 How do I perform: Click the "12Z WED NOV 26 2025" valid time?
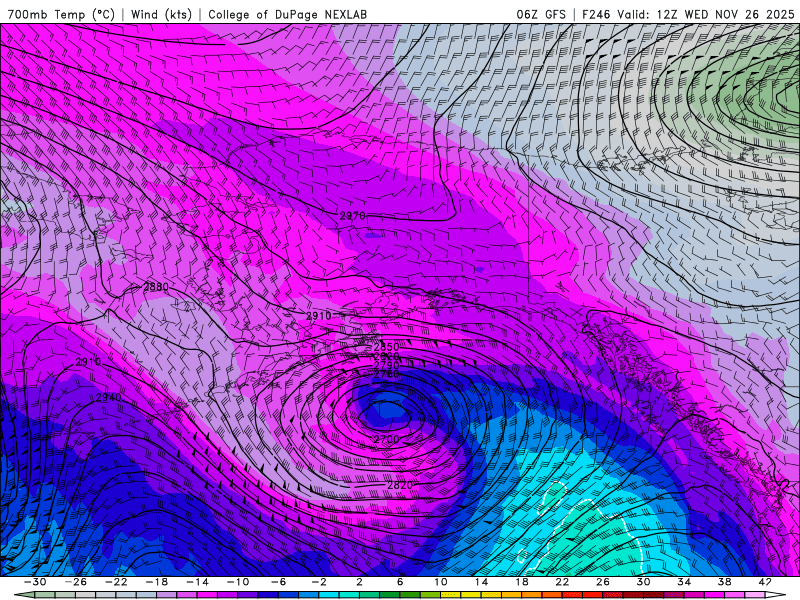click(726, 14)
